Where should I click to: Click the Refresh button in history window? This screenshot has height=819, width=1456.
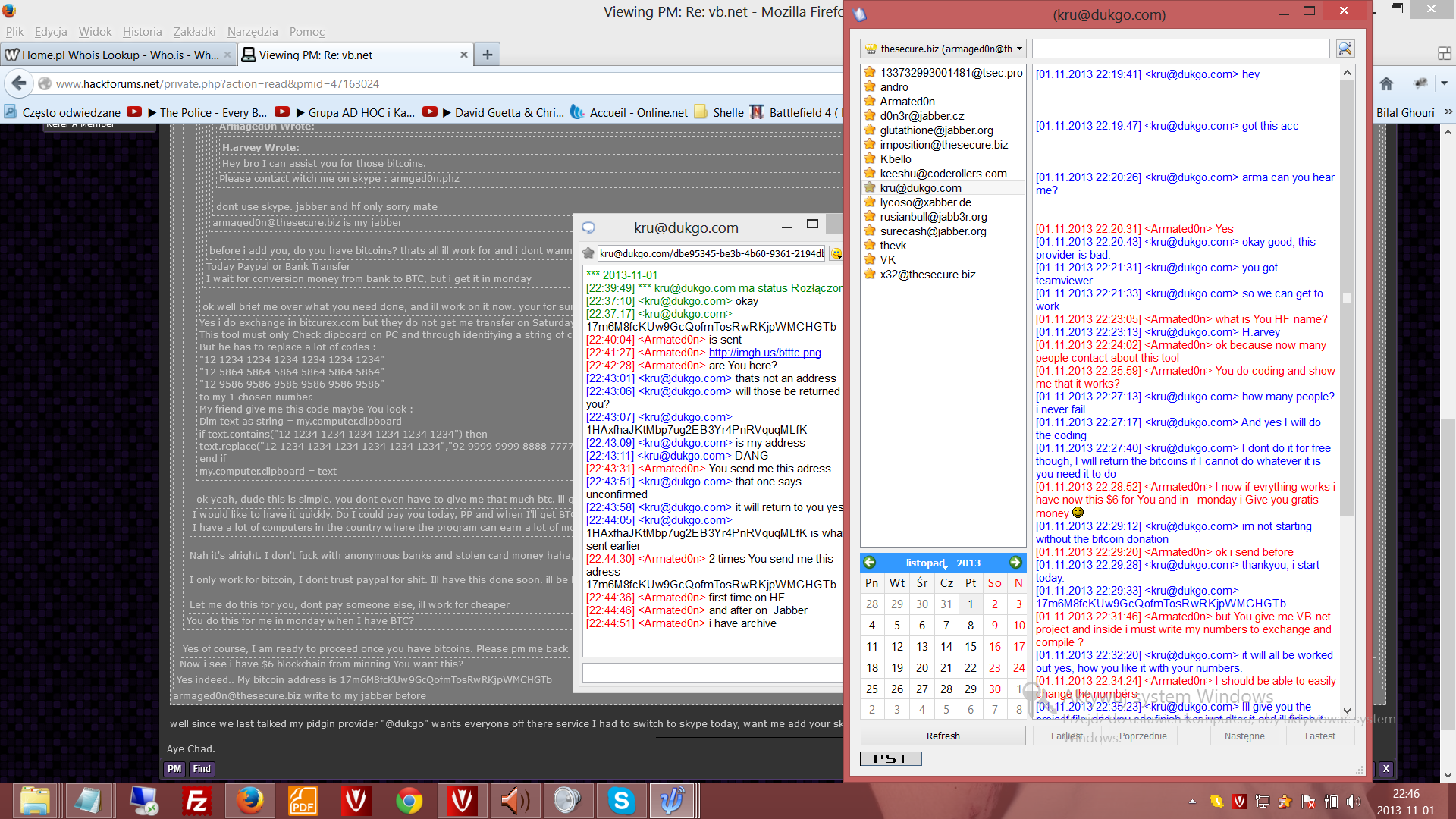pyautogui.click(x=943, y=736)
